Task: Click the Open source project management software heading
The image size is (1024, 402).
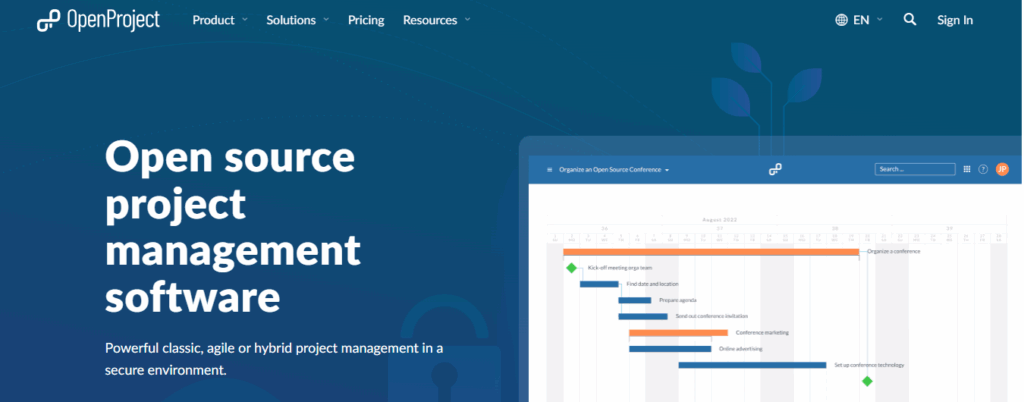Action: [x=233, y=227]
